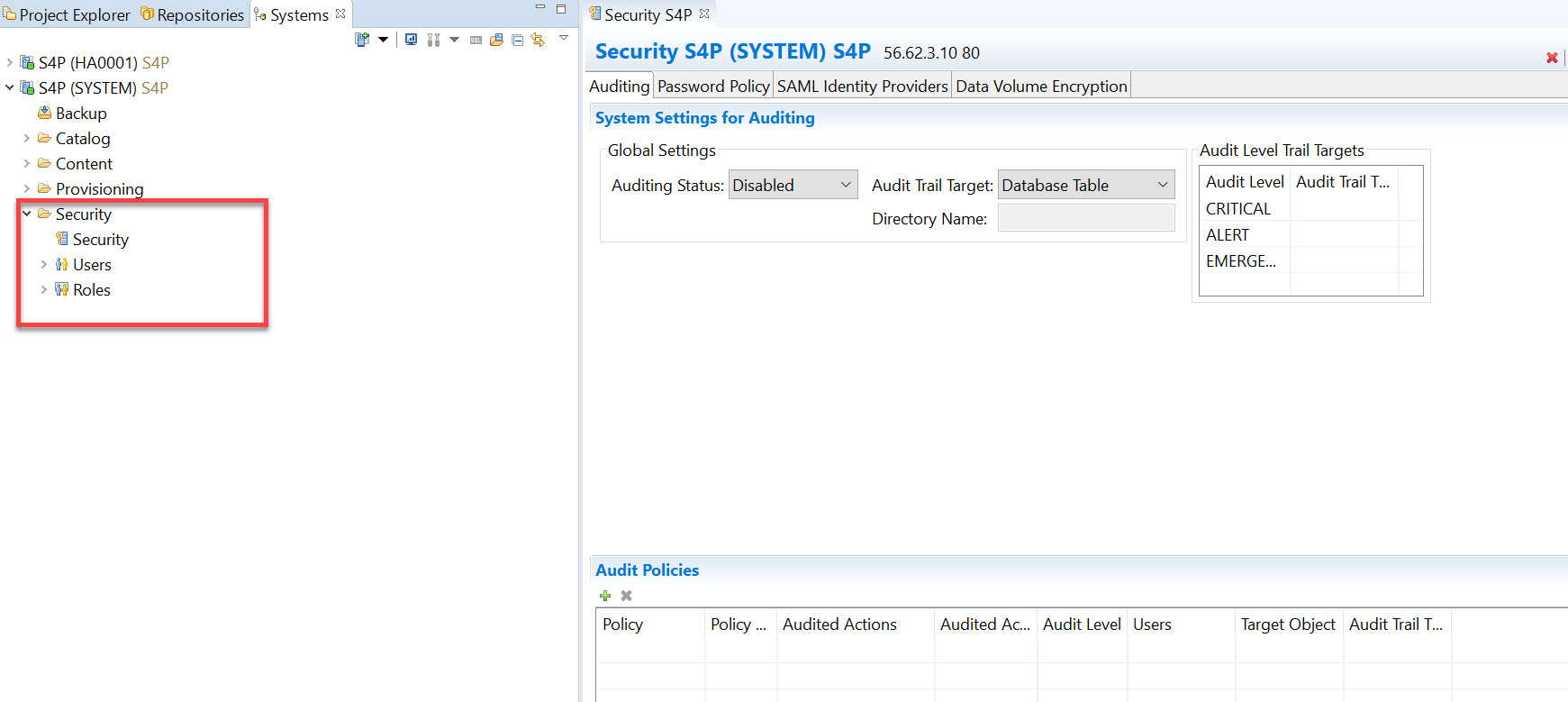Click the Find System folder icon
The image size is (1568, 702).
496,40
